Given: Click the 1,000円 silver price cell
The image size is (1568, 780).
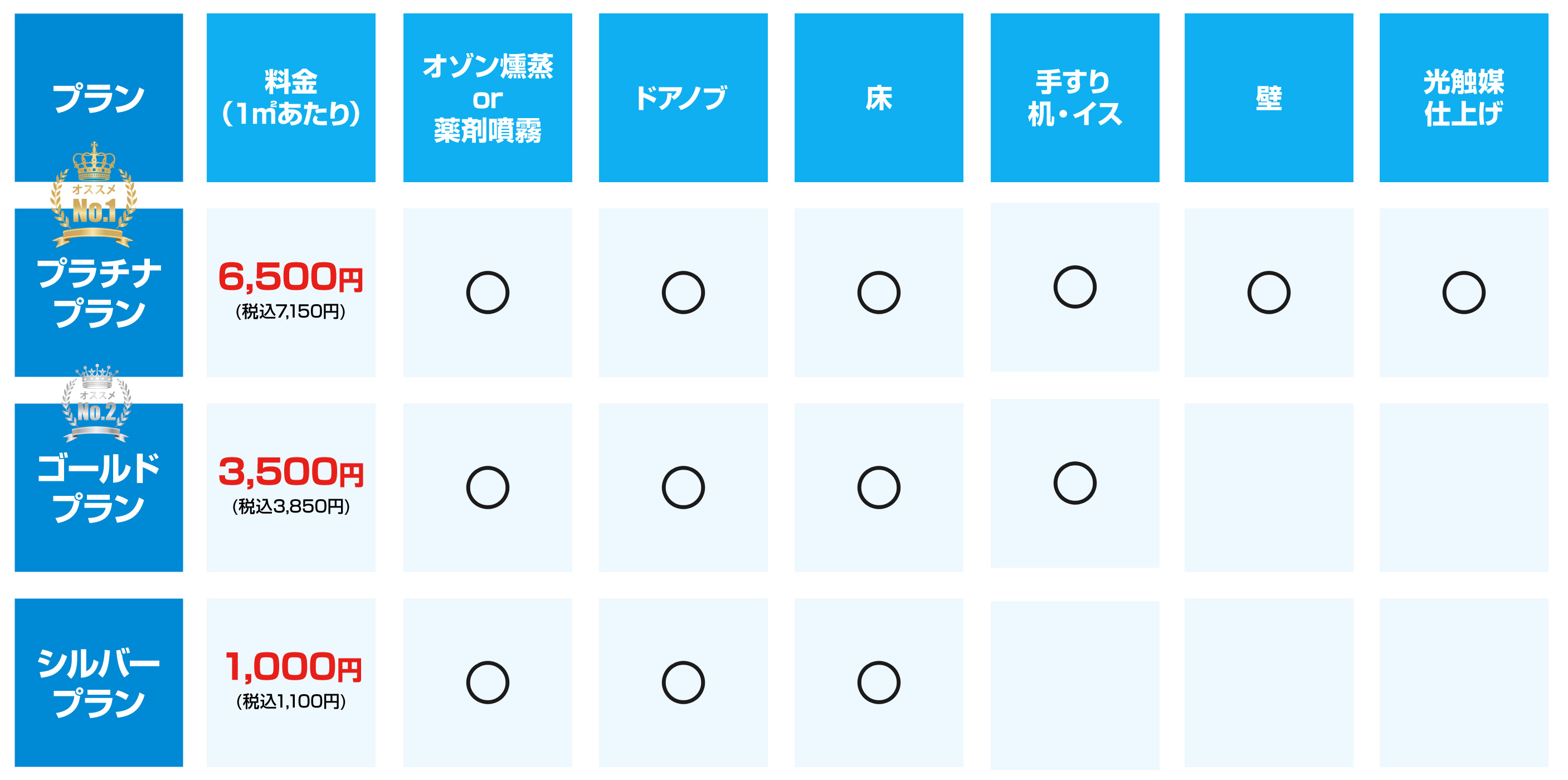Looking at the screenshot, I should click(x=291, y=682).
